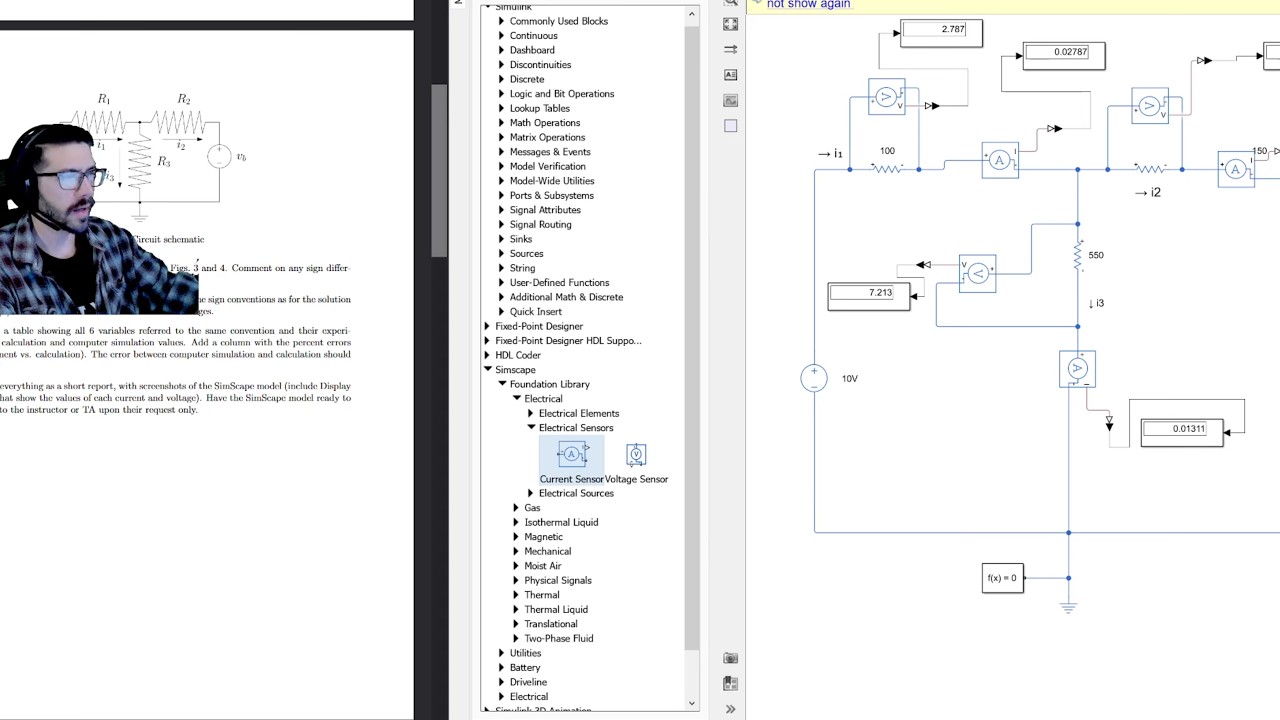Expand Commonly Used Blocks node
Image resolution: width=1280 pixels, height=720 pixels.
click(x=502, y=21)
